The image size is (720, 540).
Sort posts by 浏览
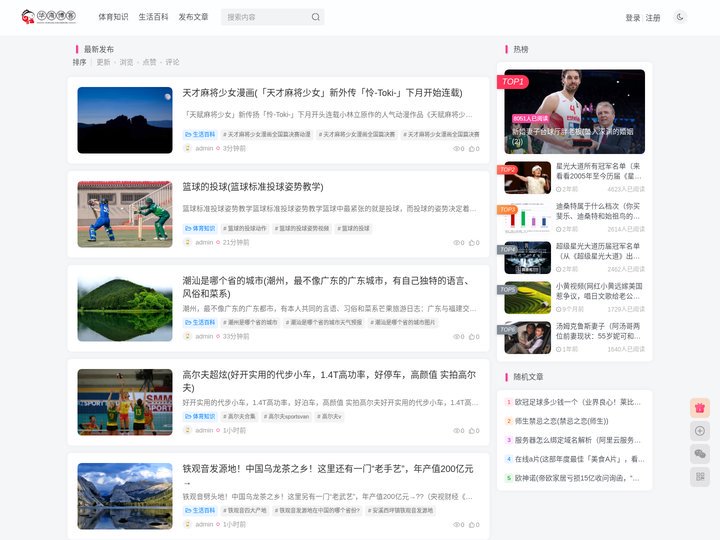pos(126,62)
